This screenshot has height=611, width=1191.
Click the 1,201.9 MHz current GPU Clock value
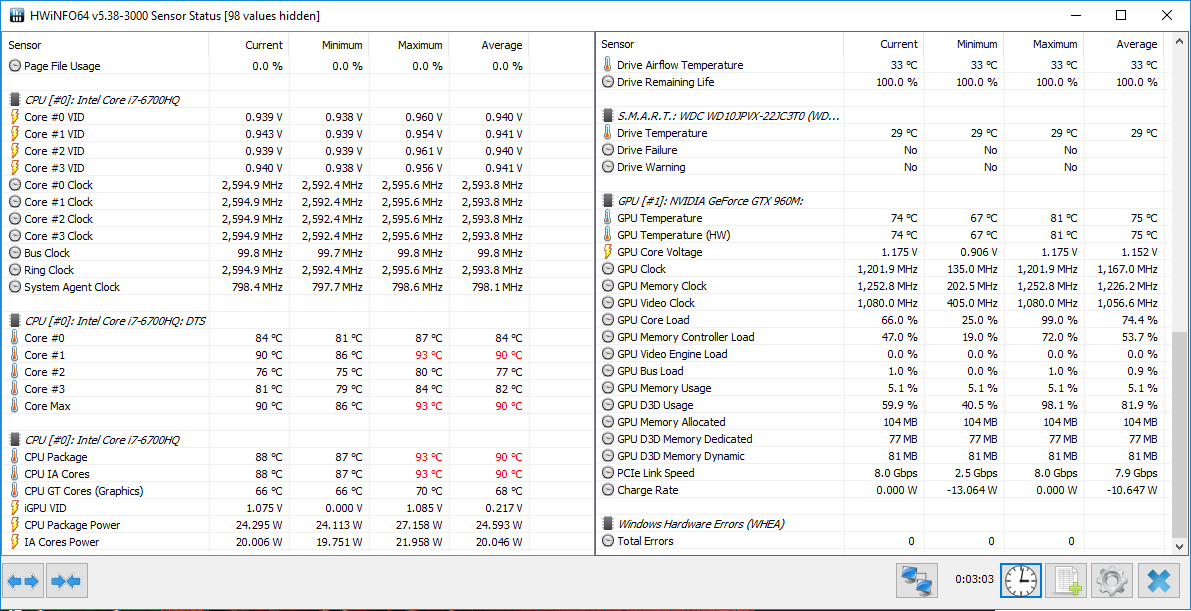pos(887,269)
